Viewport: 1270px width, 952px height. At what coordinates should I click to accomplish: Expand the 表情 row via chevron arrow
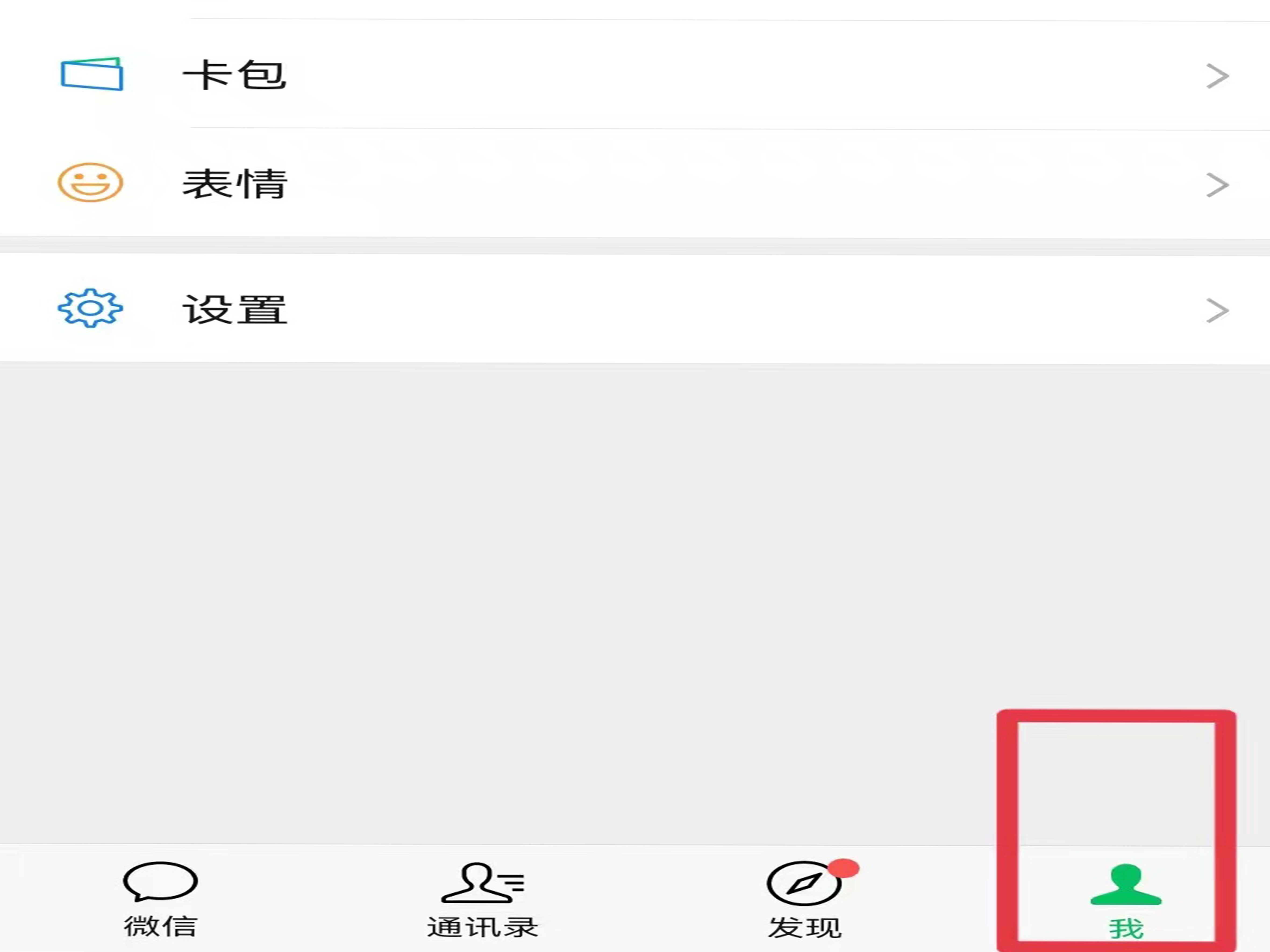point(1217,185)
